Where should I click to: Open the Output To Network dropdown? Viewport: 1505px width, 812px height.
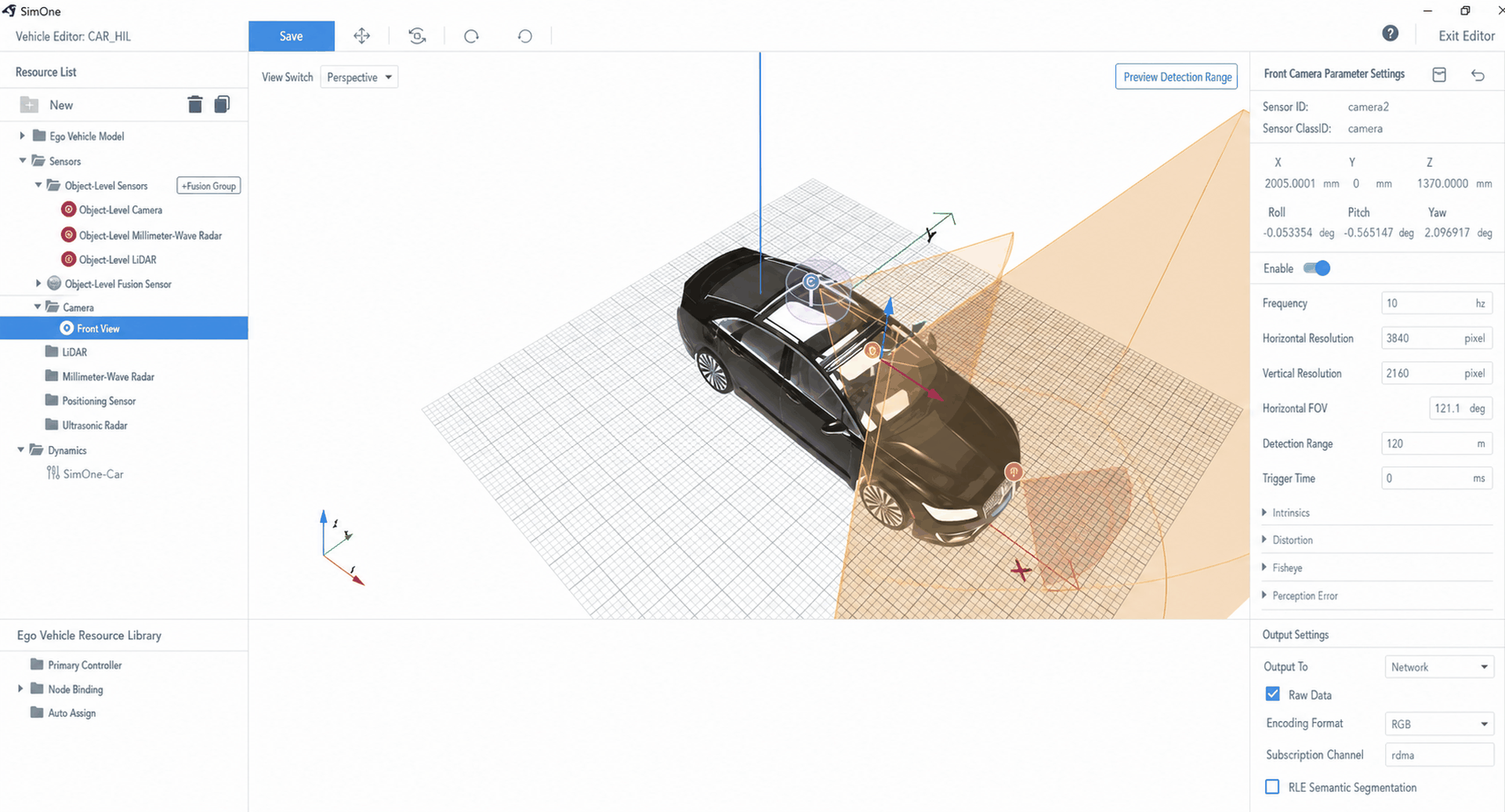[1439, 667]
